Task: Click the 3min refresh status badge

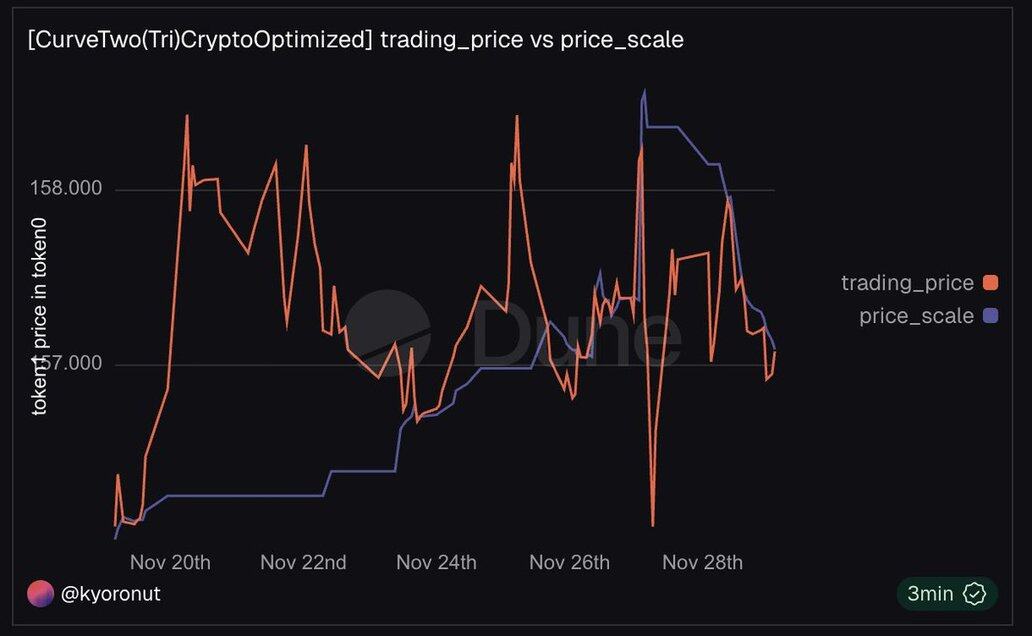Action: tap(946, 594)
